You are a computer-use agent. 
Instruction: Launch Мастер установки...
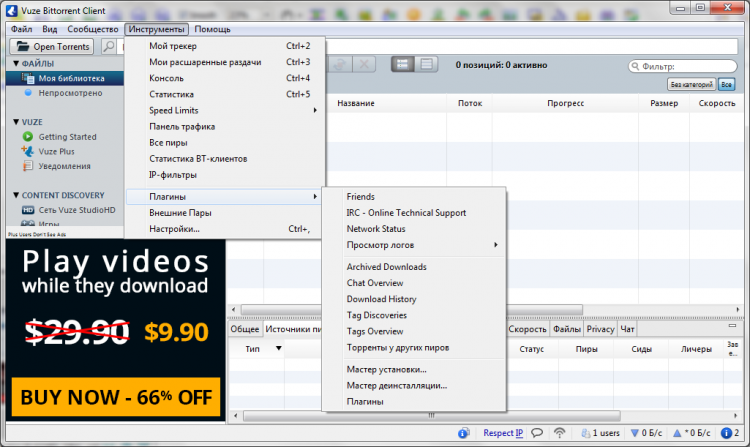click(x=414, y=370)
